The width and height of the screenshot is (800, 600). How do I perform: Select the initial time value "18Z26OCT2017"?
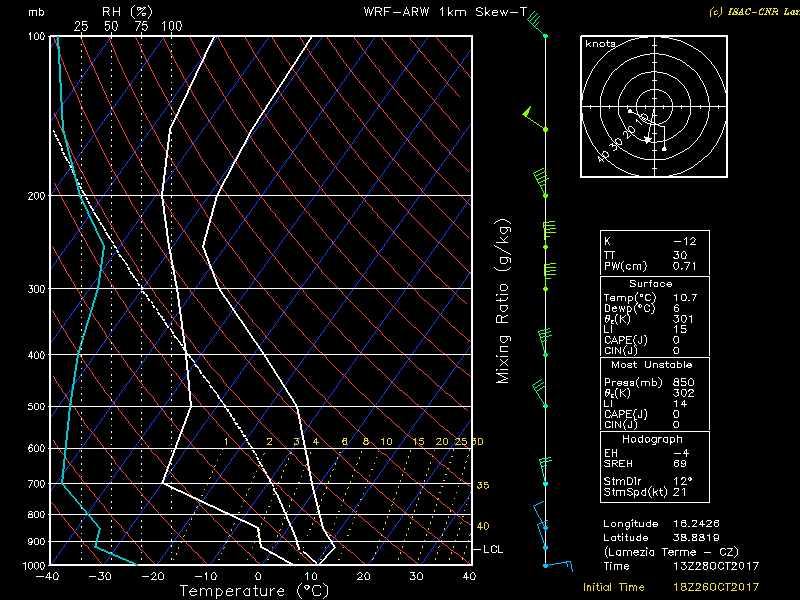point(716,587)
